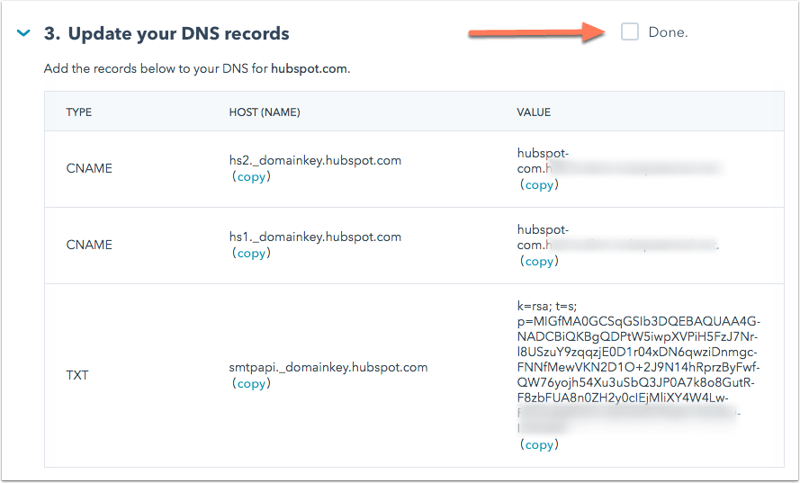
Task: Click the CNAME cell in hs1 row
Action: (x=89, y=245)
